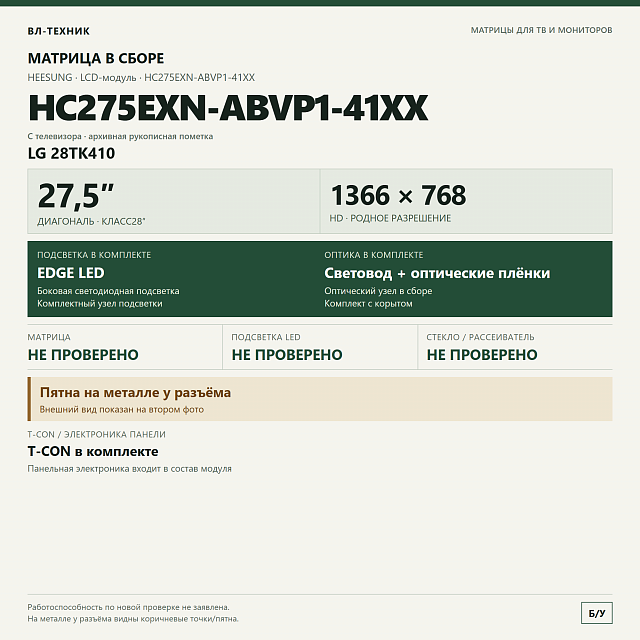Click 'Комплект с корытом' line
The height and width of the screenshot is (640, 640).
click(369, 304)
